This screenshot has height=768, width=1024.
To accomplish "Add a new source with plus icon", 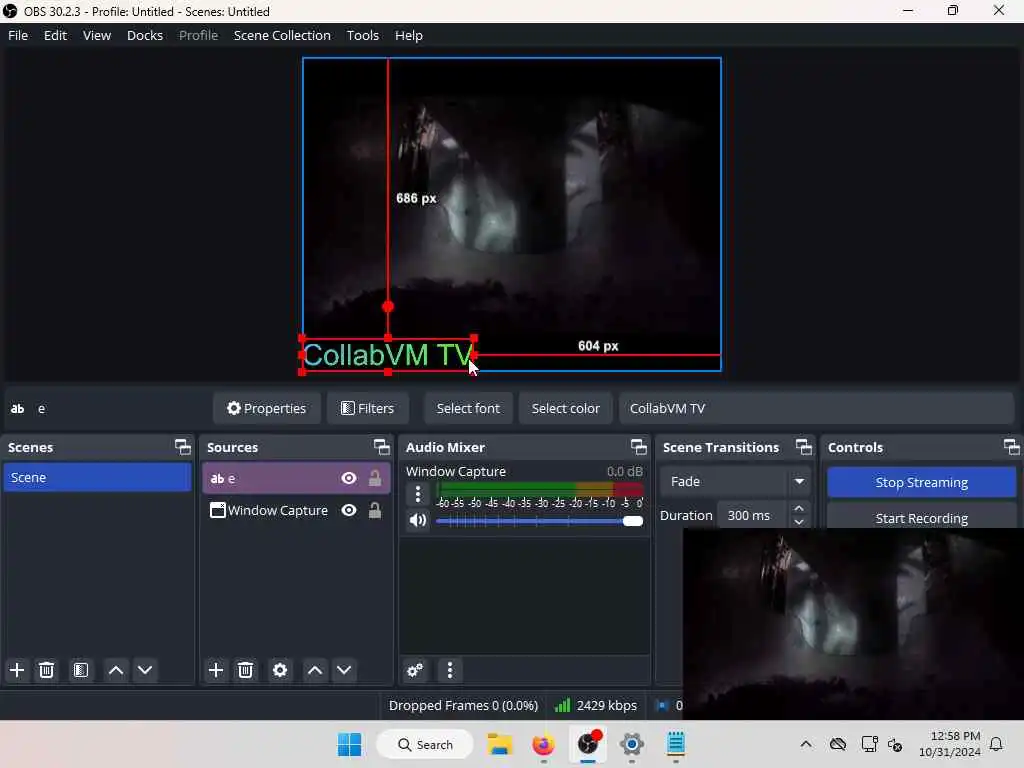I will 216,670.
